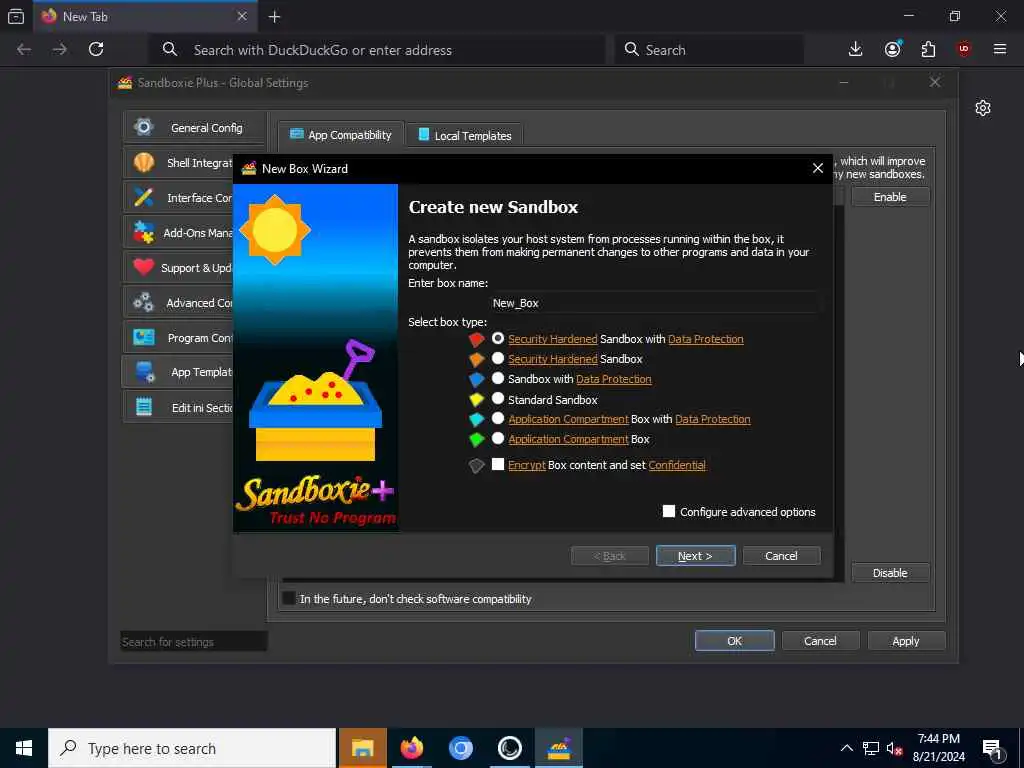Click the Advanced Config gears icon
This screenshot has width=1024, height=768.
click(x=144, y=302)
